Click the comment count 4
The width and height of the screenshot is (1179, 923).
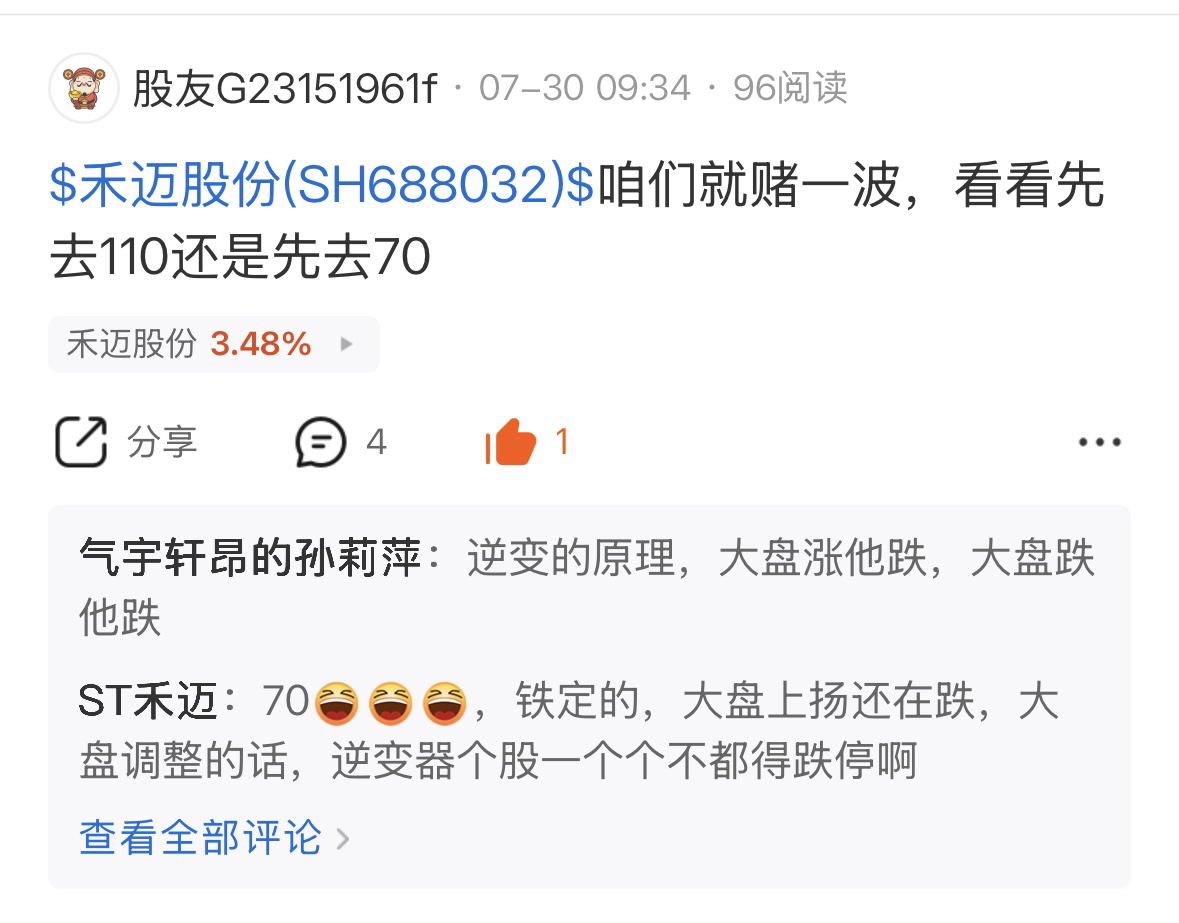click(x=376, y=442)
